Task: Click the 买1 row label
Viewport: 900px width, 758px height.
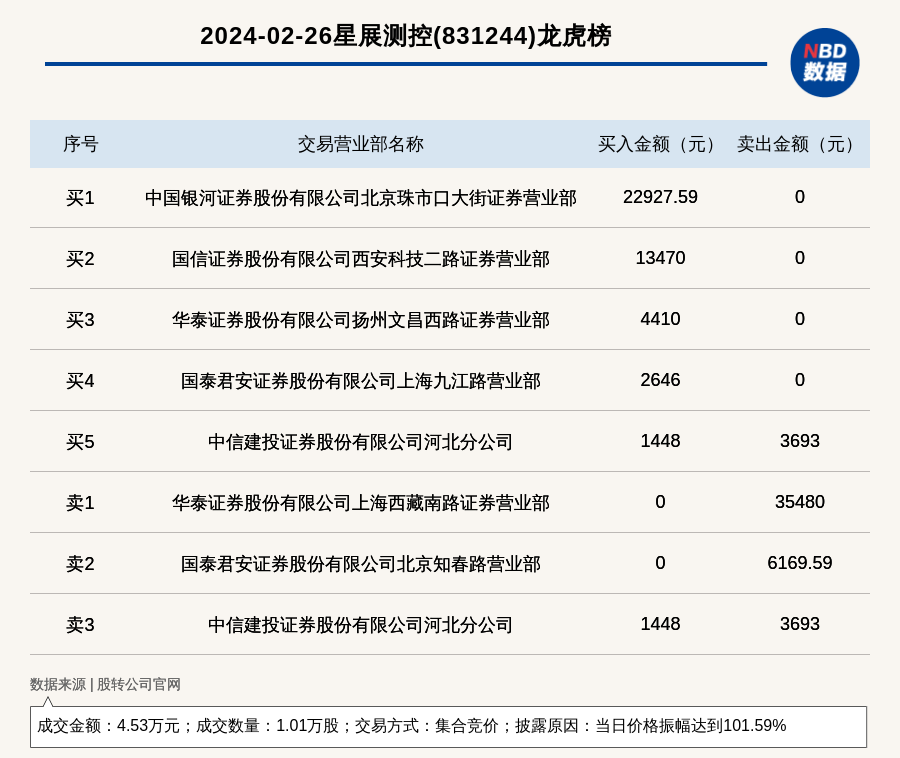Action: point(80,198)
